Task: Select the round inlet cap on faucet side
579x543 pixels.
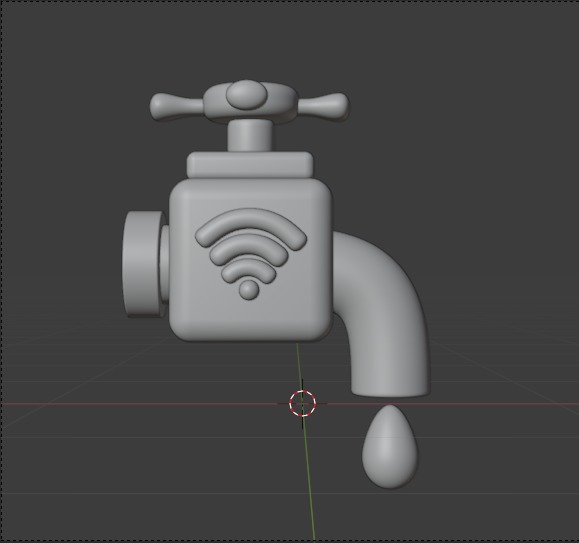Action: pyautogui.click(x=143, y=264)
